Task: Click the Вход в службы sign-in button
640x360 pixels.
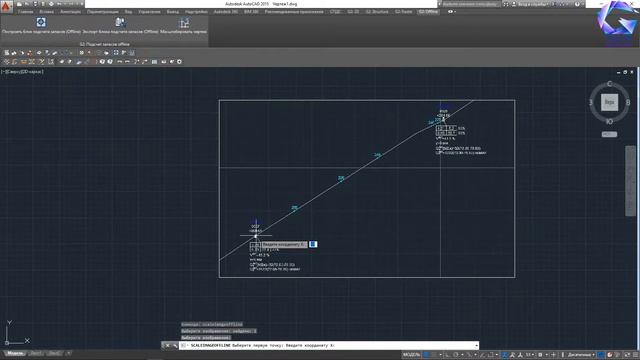Action: [x=531, y=4]
